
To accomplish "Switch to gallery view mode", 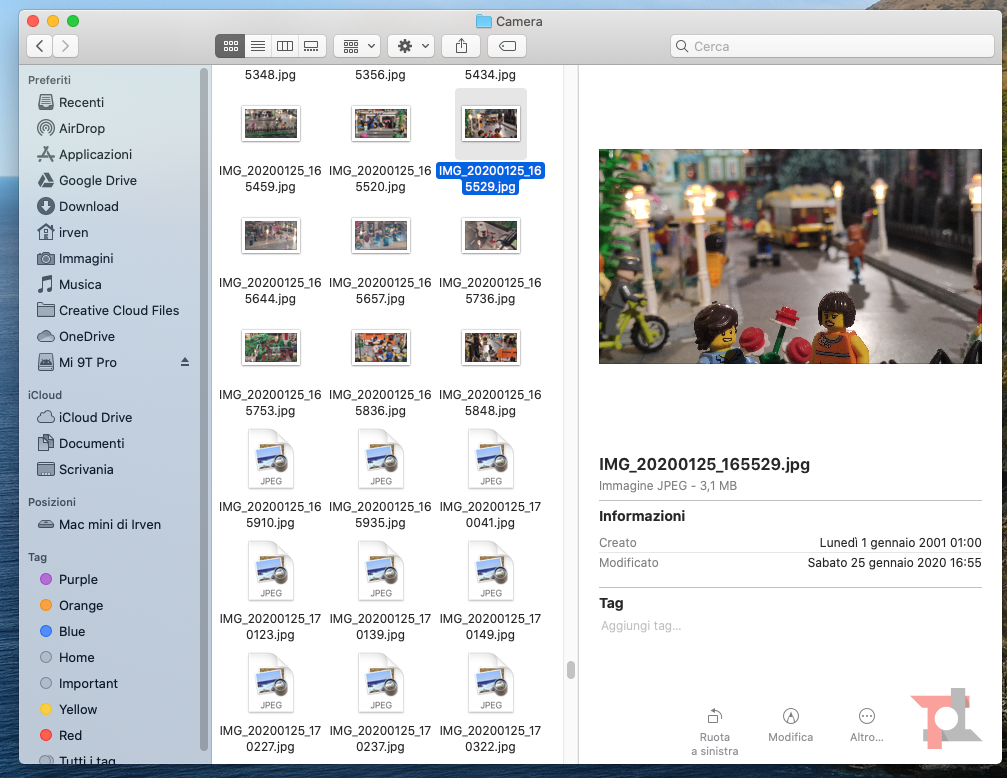I will 311,46.
